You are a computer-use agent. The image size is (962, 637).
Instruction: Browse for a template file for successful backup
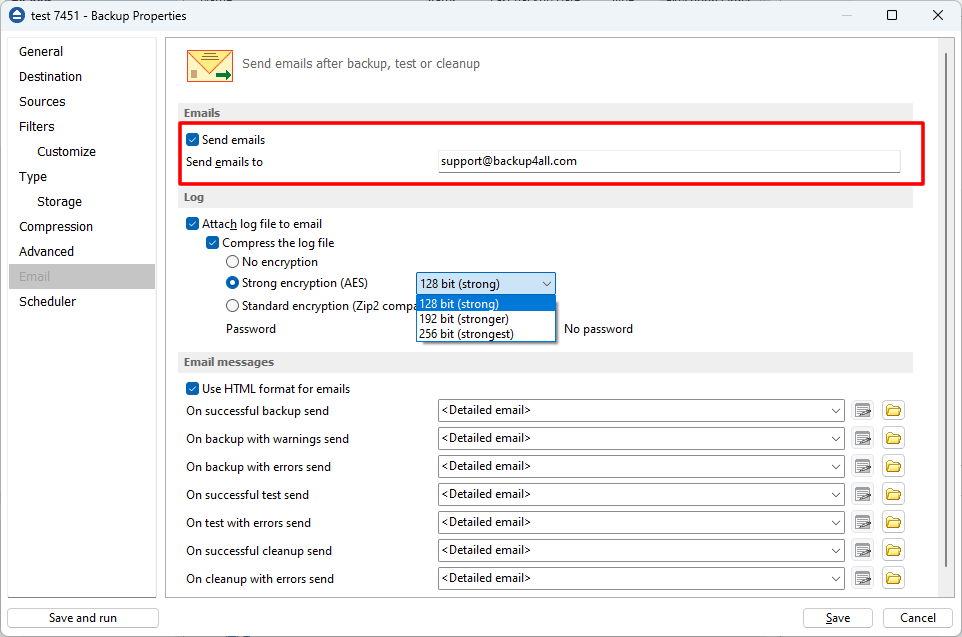click(x=892, y=410)
